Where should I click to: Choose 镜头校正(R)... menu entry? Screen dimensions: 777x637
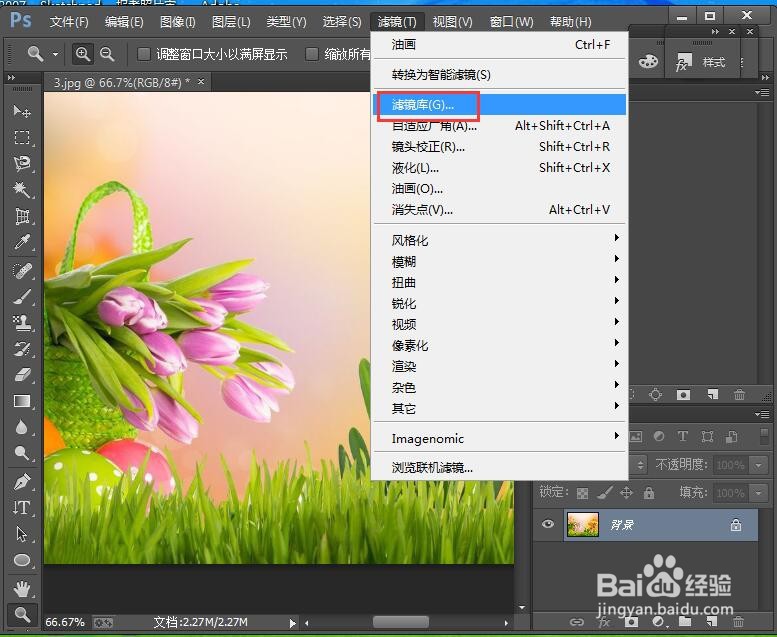point(500,147)
